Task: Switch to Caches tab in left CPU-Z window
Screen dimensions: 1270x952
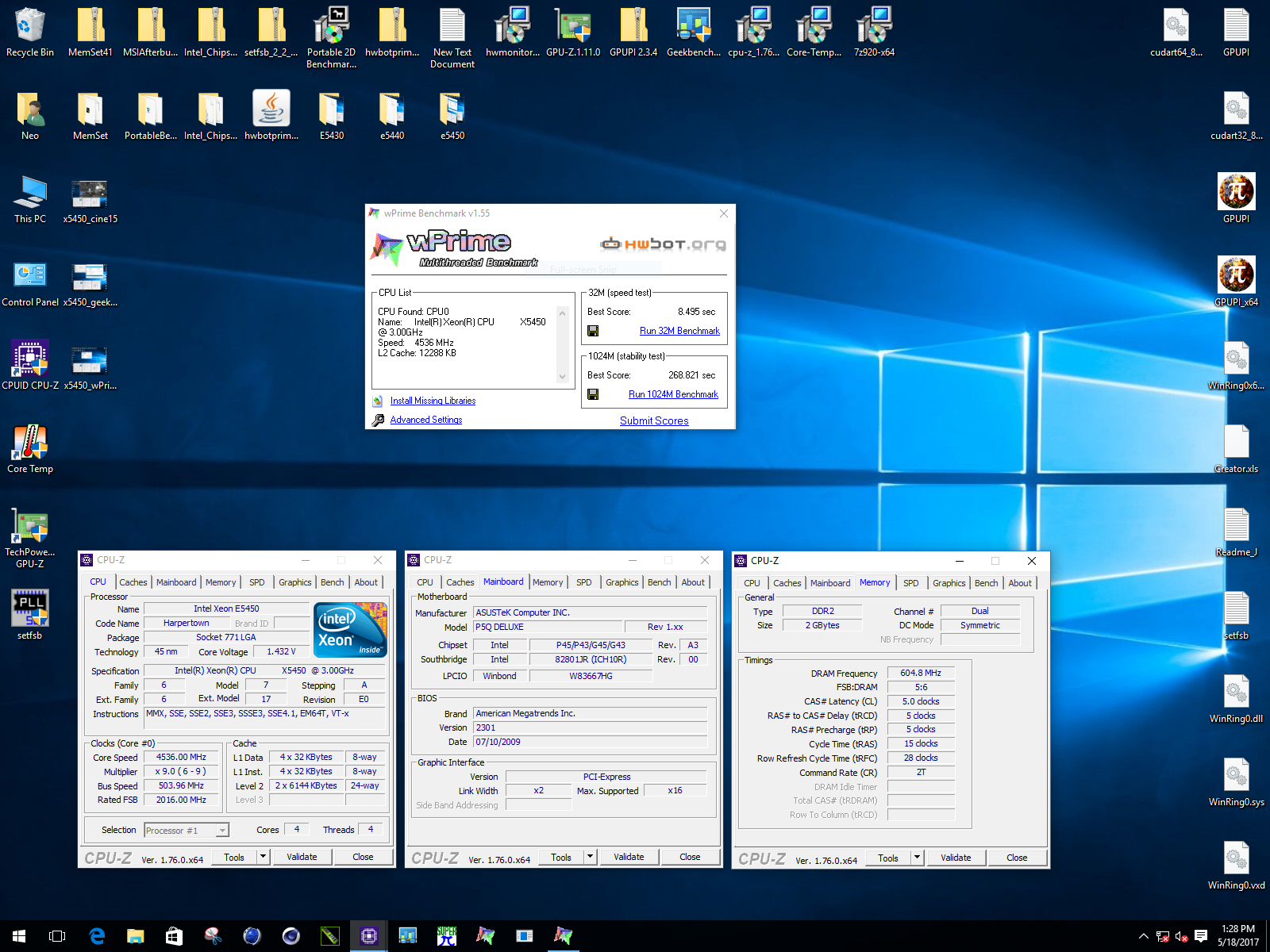Action: click(x=133, y=582)
